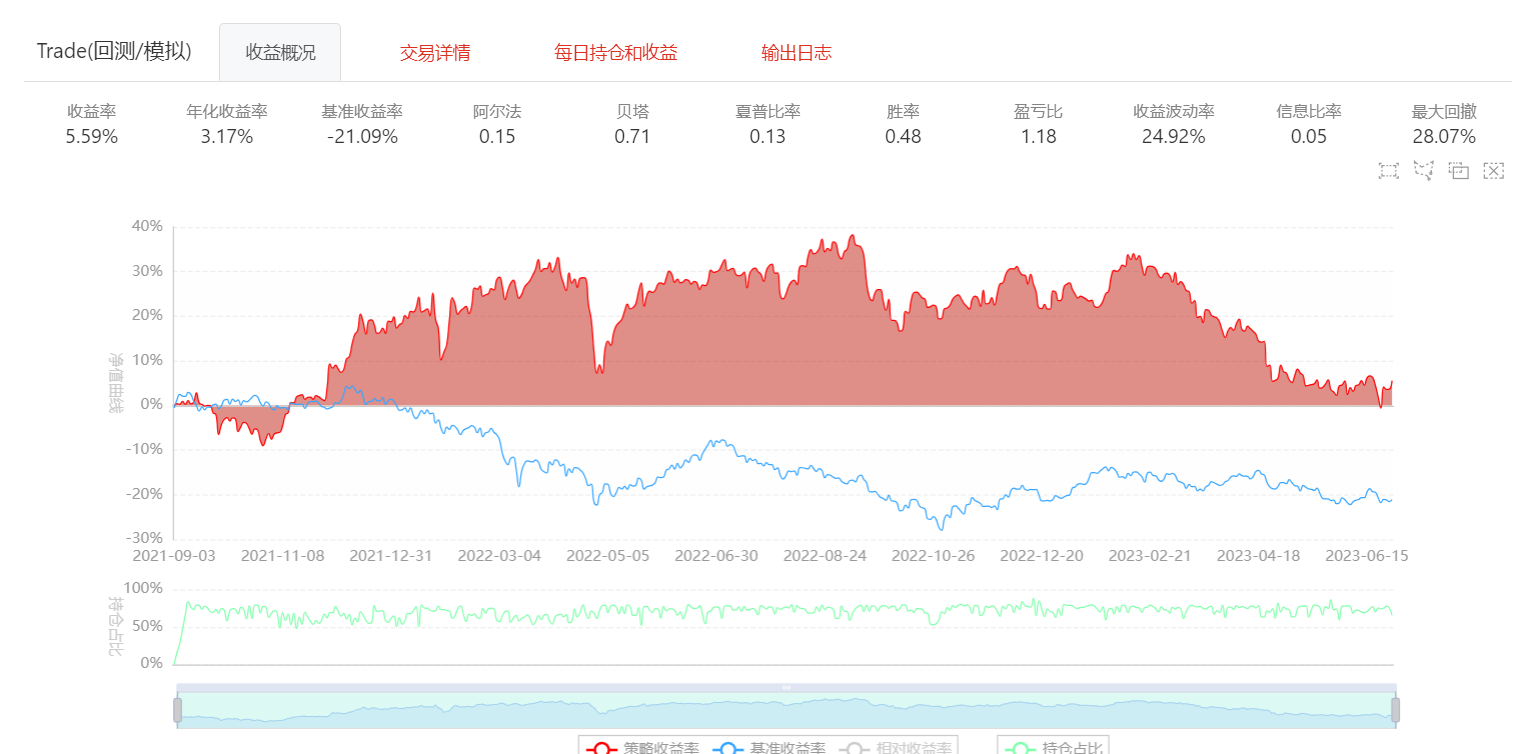Screen dimensions: 1524x754
Task: Toggle the keep-selection brush mode icon
Action: tap(1458, 171)
